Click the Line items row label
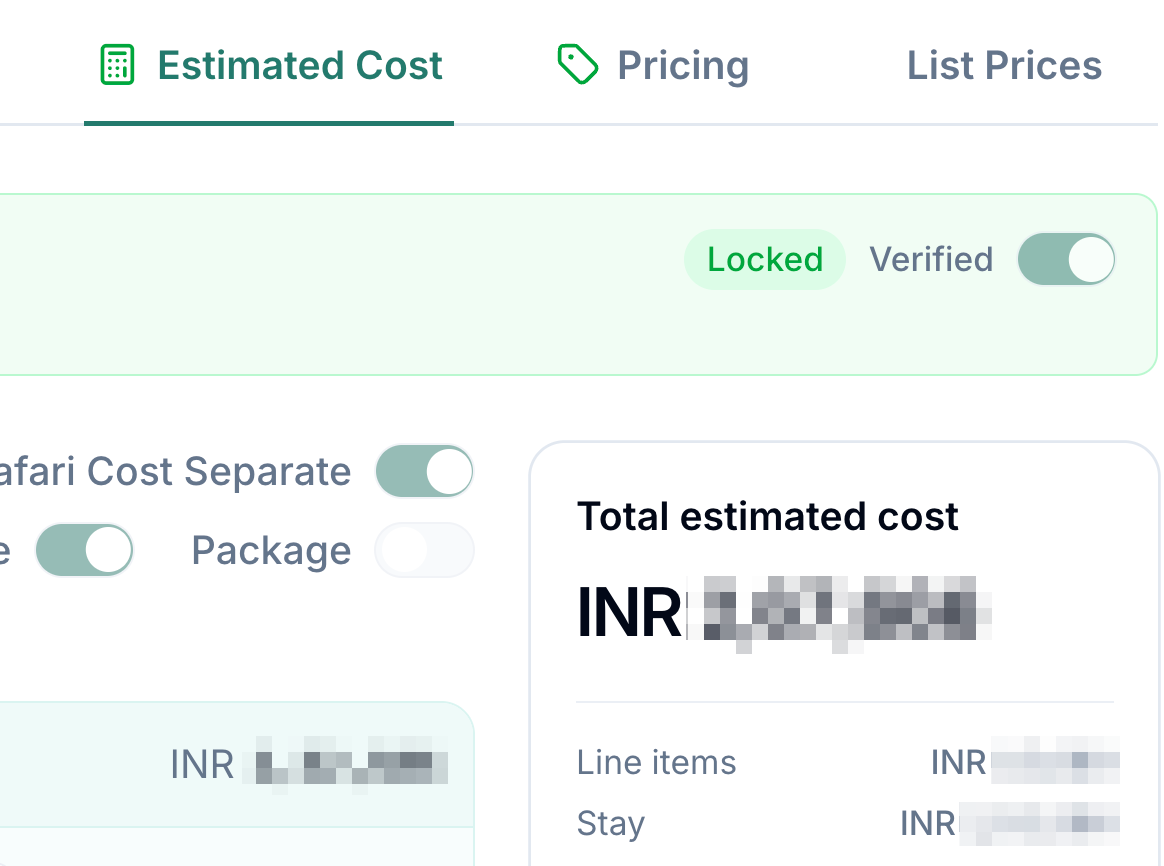Image resolution: width=1164 pixels, height=866 pixels. pos(656,762)
